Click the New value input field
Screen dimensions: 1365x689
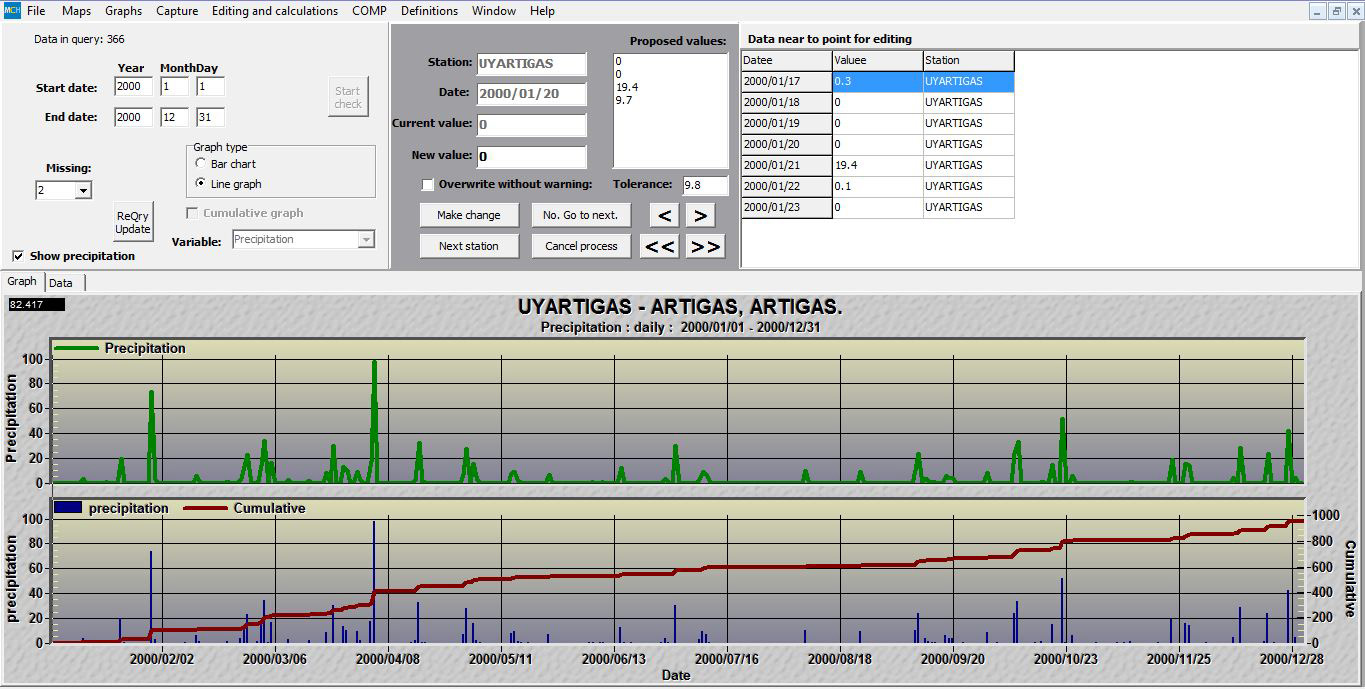(x=531, y=157)
